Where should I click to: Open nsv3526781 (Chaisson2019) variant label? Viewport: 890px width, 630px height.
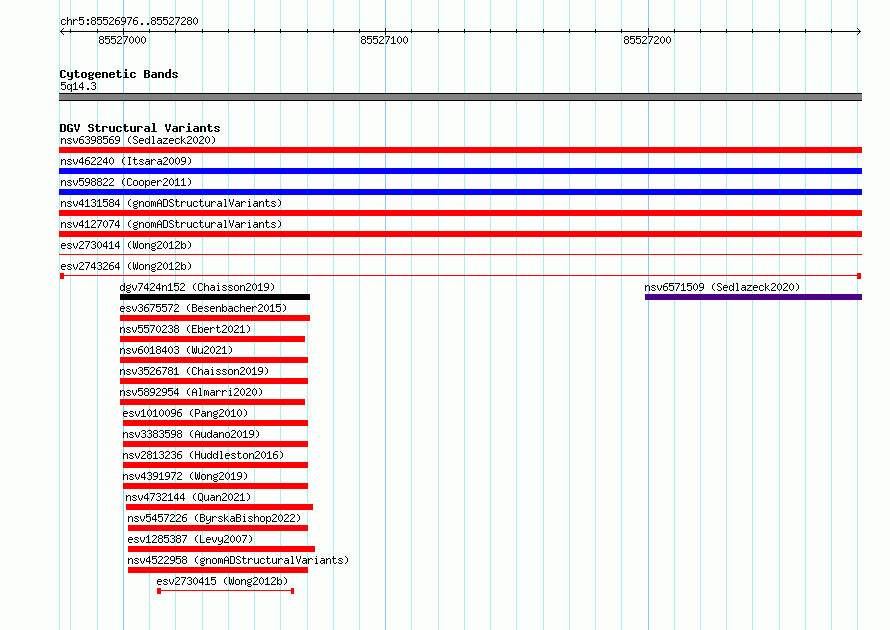coord(194,371)
